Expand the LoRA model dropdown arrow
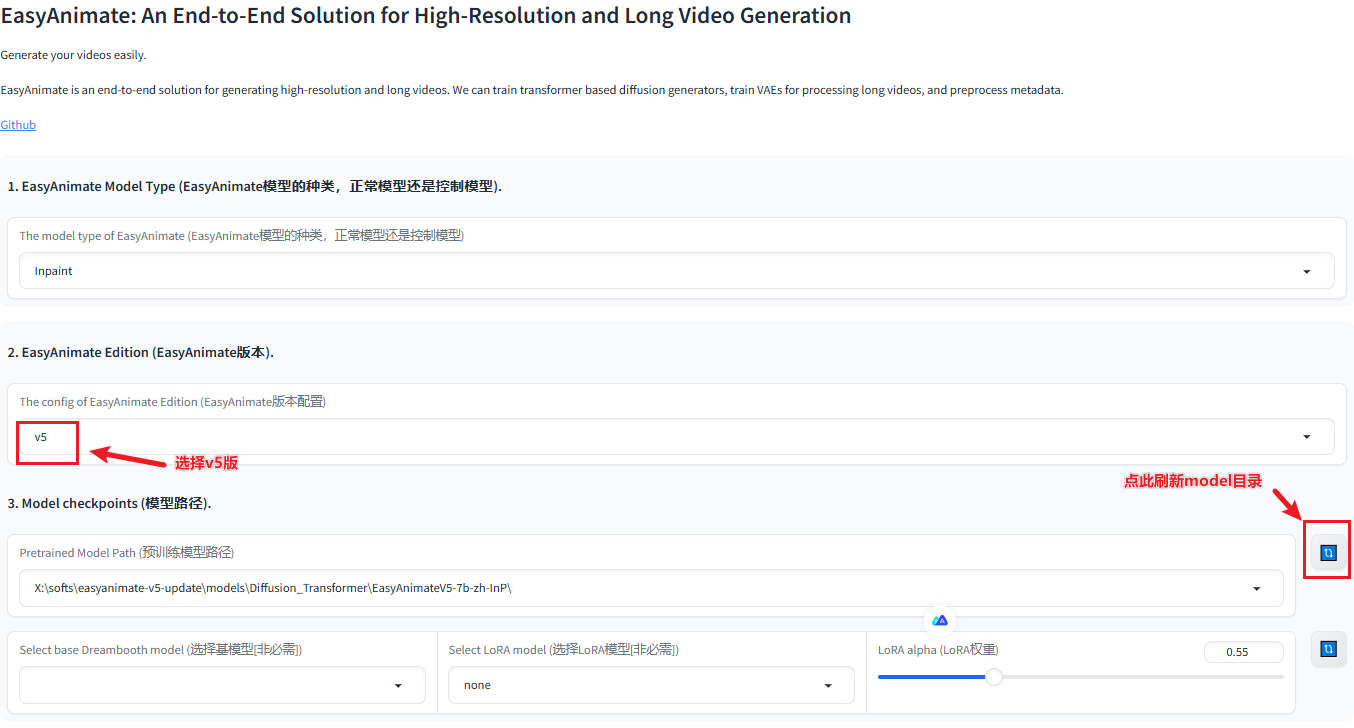The height and width of the screenshot is (728, 1354). coord(827,685)
